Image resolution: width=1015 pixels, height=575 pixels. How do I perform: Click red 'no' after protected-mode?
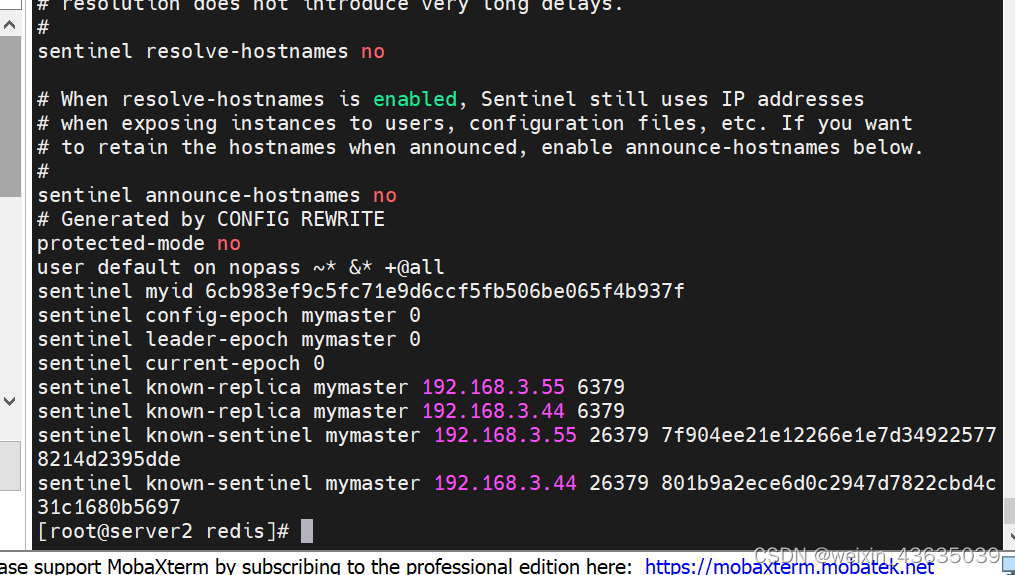[x=229, y=243]
